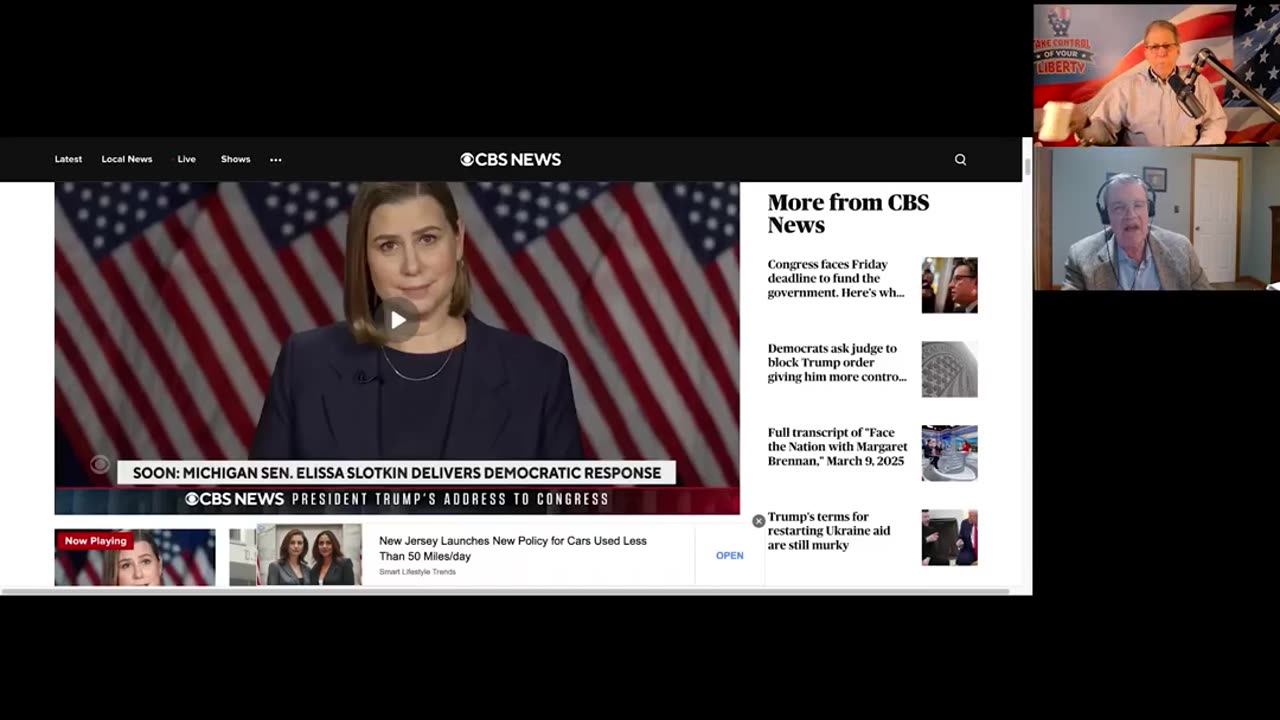Open Trump's terms for restarting Ukraine aid article

830,531
